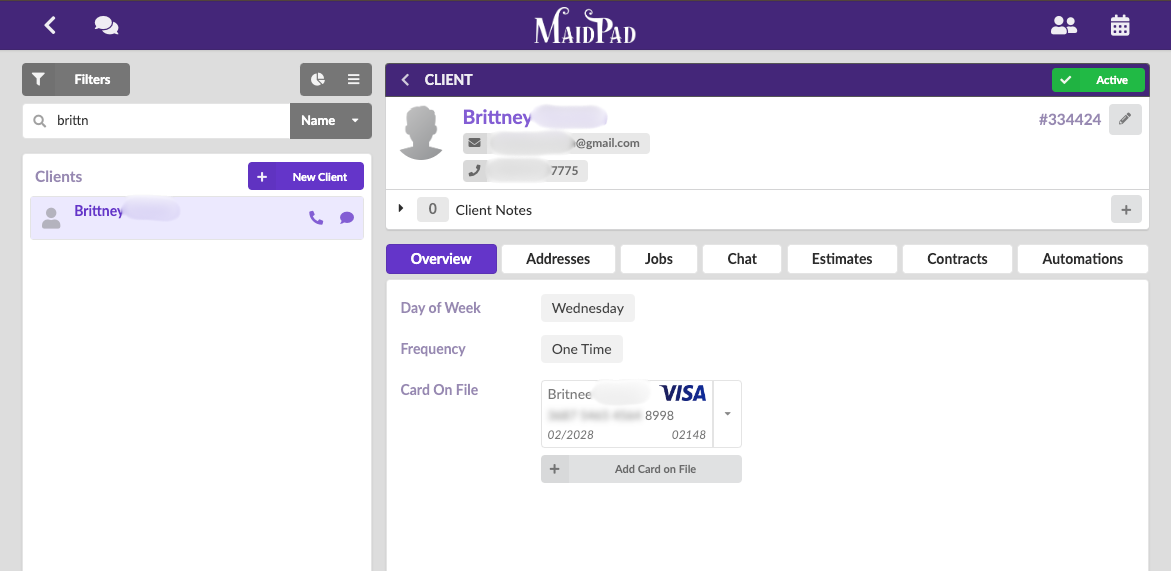Click the Brittney client name heading
This screenshot has height=571, width=1171.
click(497, 117)
